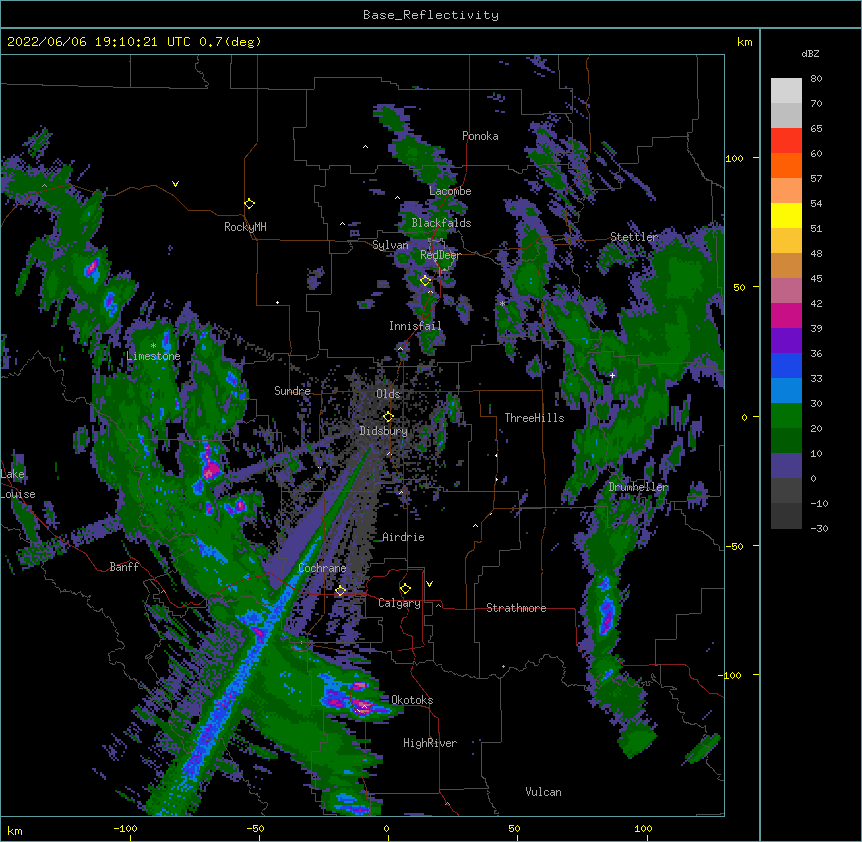Click the Limestone label
This screenshot has height=842, width=862.
click(x=153, y=356)
